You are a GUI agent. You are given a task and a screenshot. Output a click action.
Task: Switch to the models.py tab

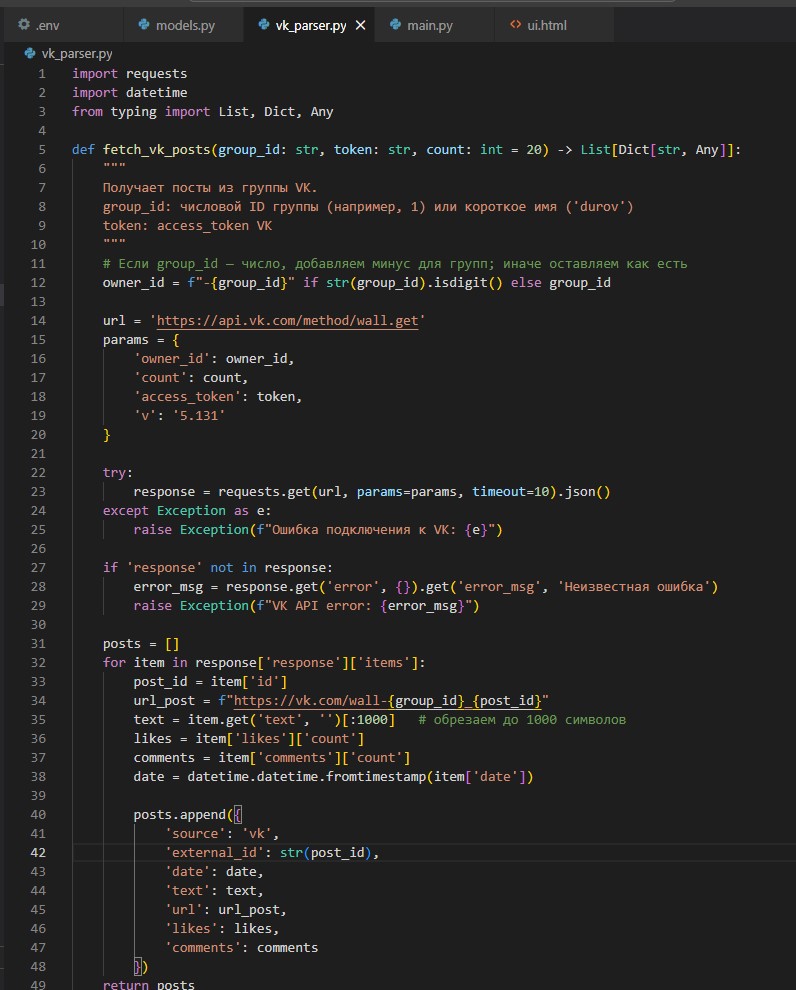point(184,25)
